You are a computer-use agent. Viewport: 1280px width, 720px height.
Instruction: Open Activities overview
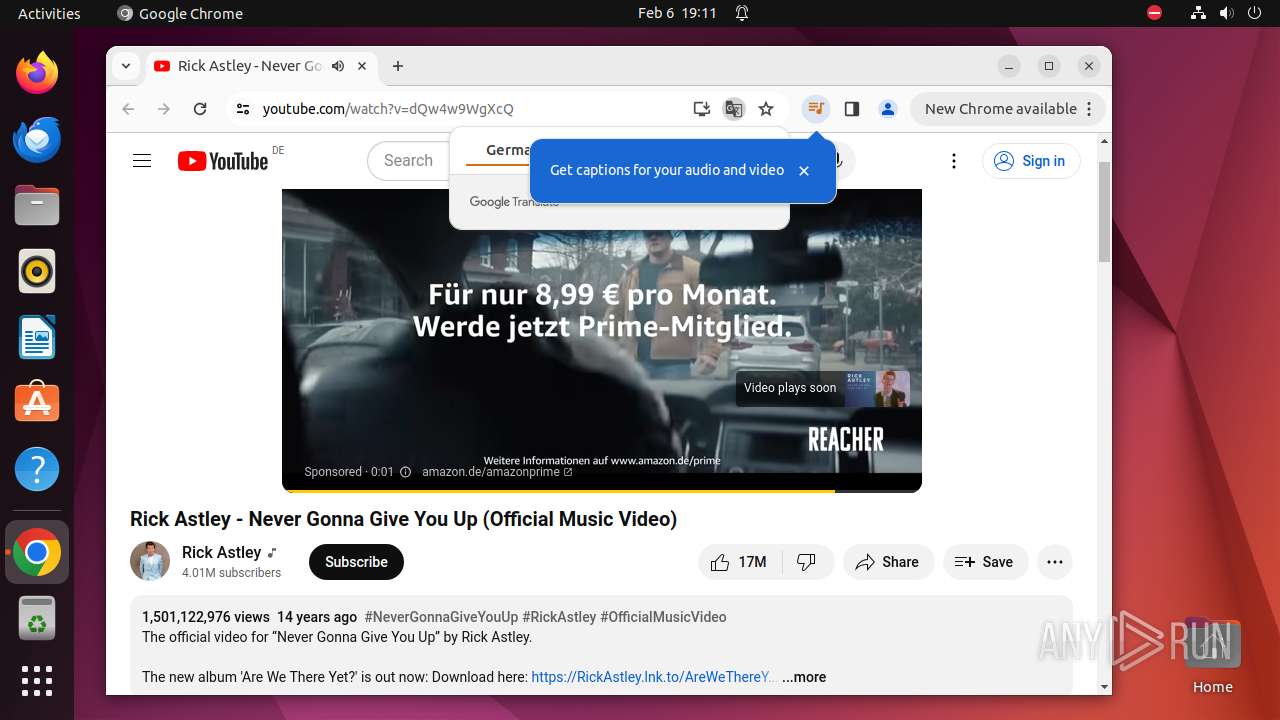click(x=49, y=13)
